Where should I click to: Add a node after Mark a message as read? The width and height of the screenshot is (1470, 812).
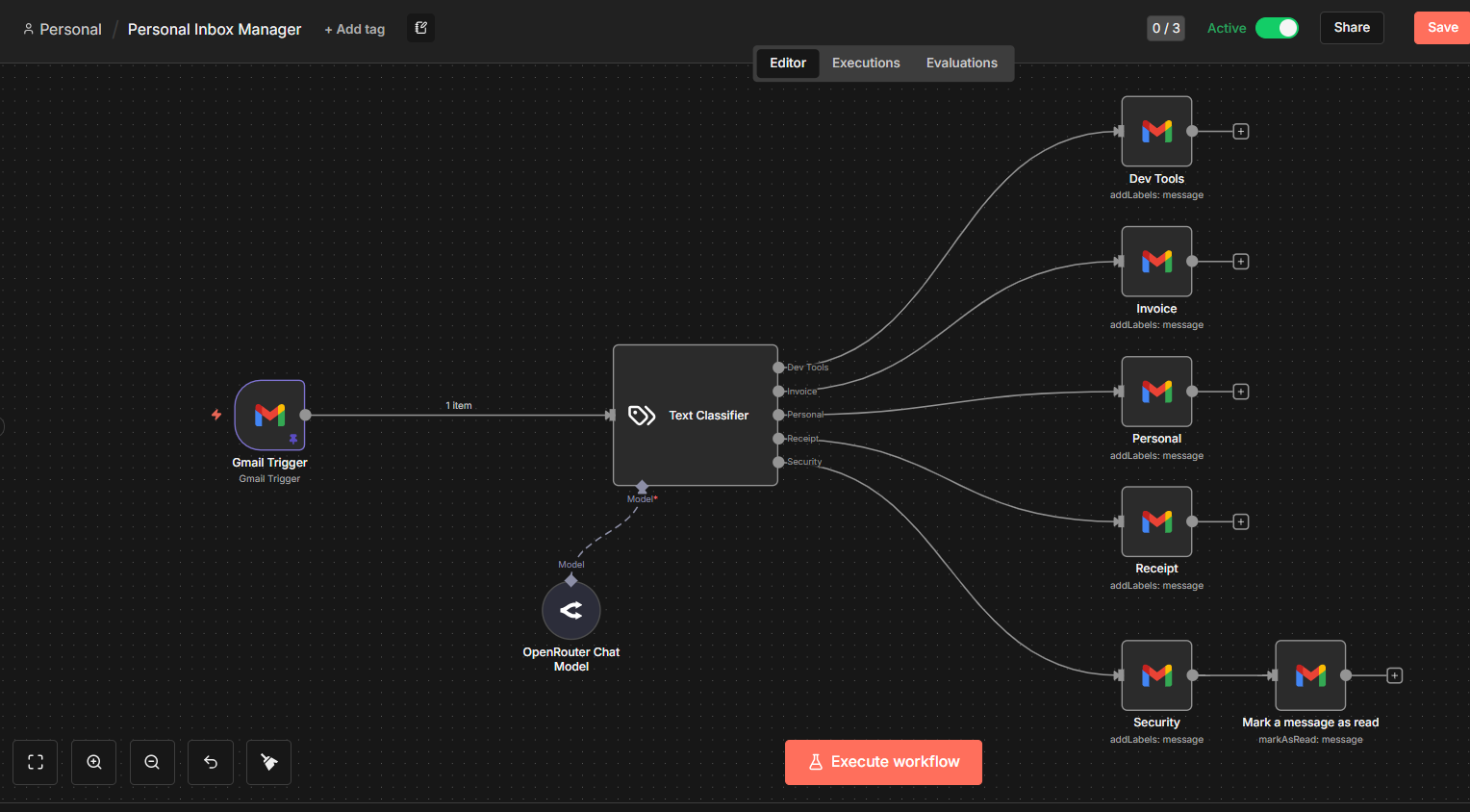click(x=1394, y=674)
